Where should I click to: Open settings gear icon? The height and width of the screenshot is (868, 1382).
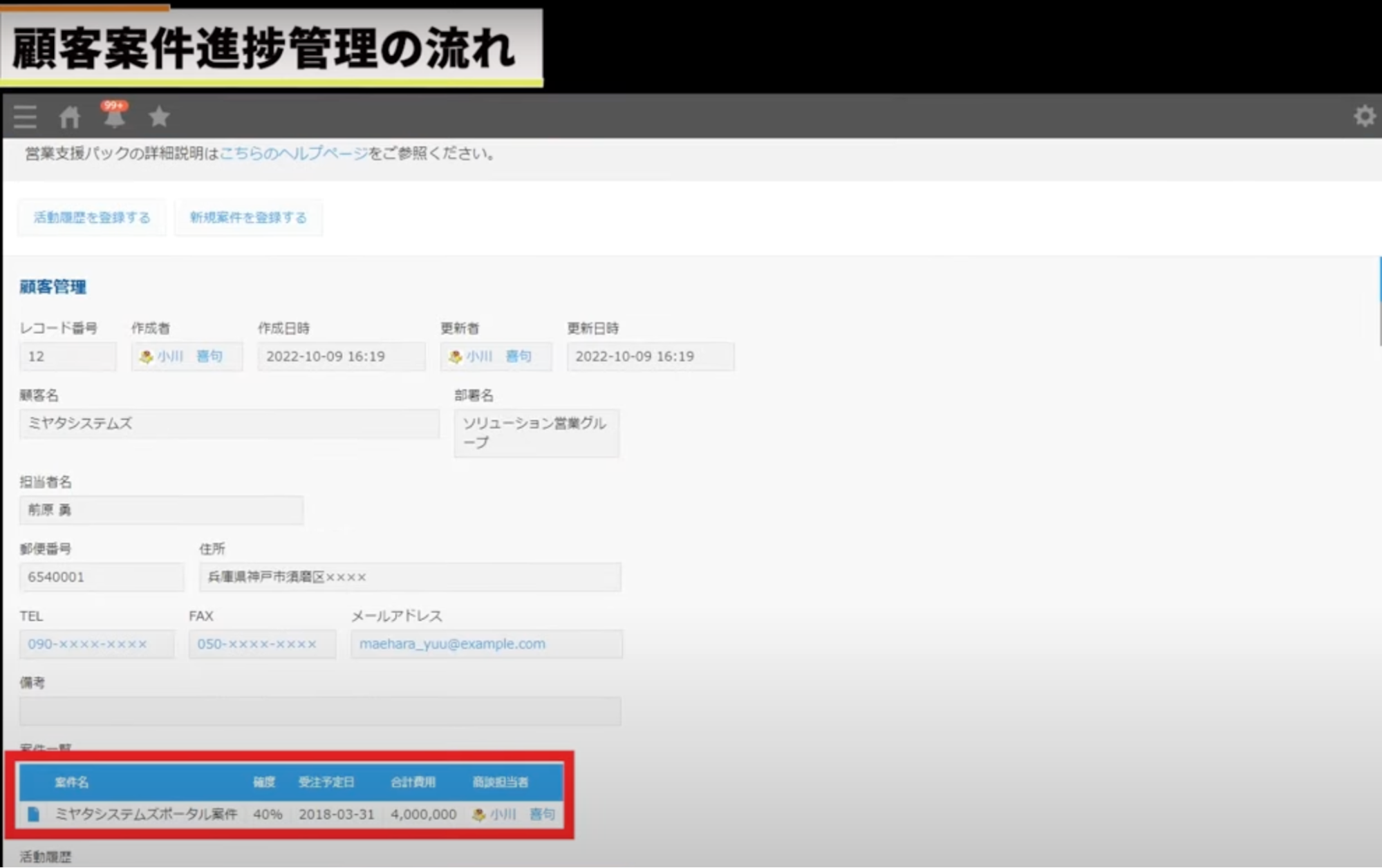pos(1363,116)
